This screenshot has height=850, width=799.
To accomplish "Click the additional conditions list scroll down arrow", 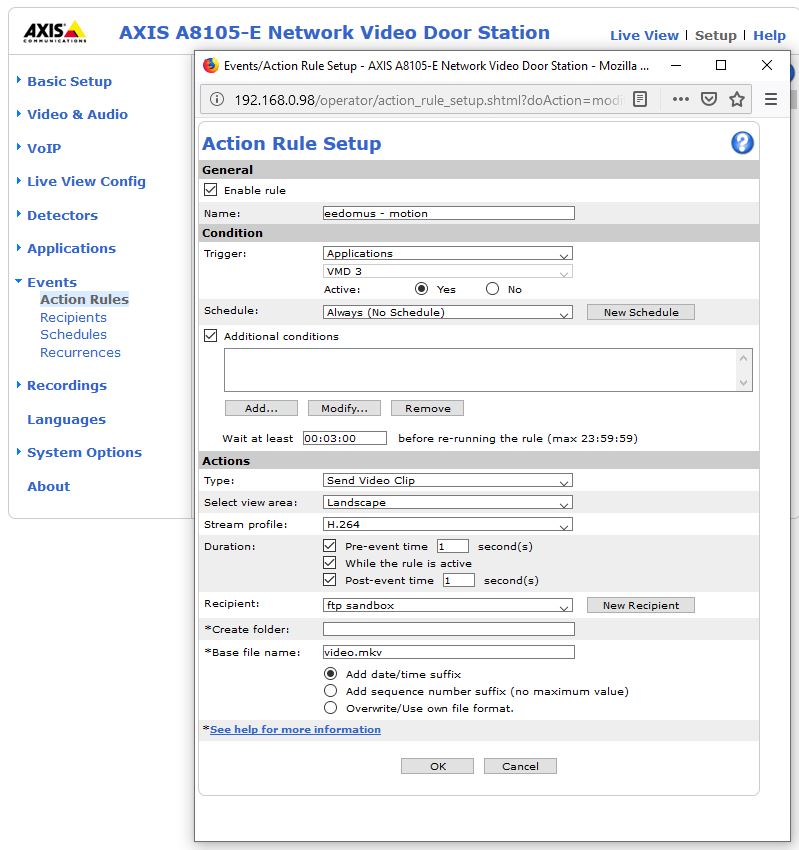I will click(744, 382).
